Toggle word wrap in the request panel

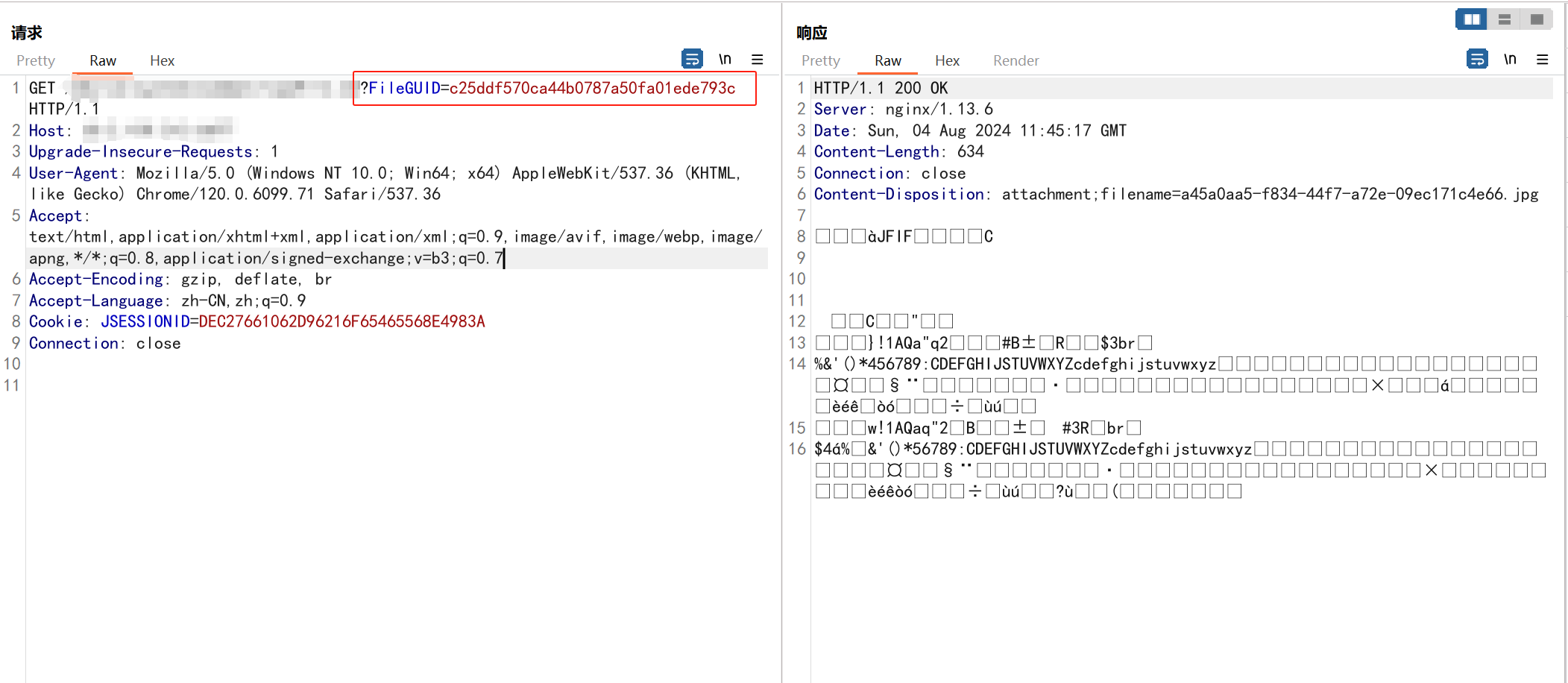692,59
